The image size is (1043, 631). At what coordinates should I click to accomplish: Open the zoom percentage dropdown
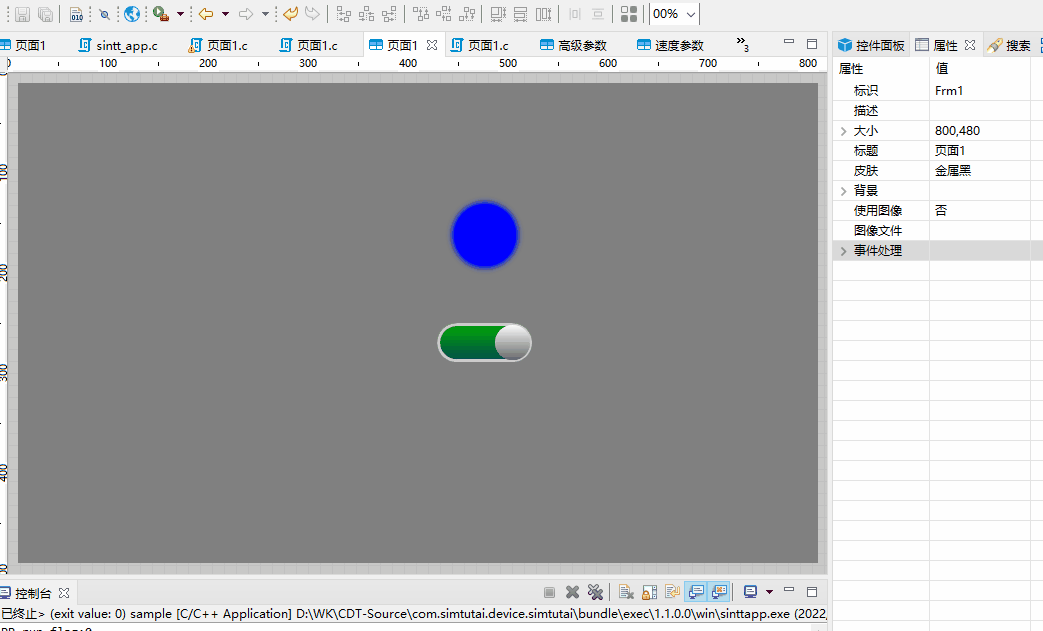[x=690, y=14]
